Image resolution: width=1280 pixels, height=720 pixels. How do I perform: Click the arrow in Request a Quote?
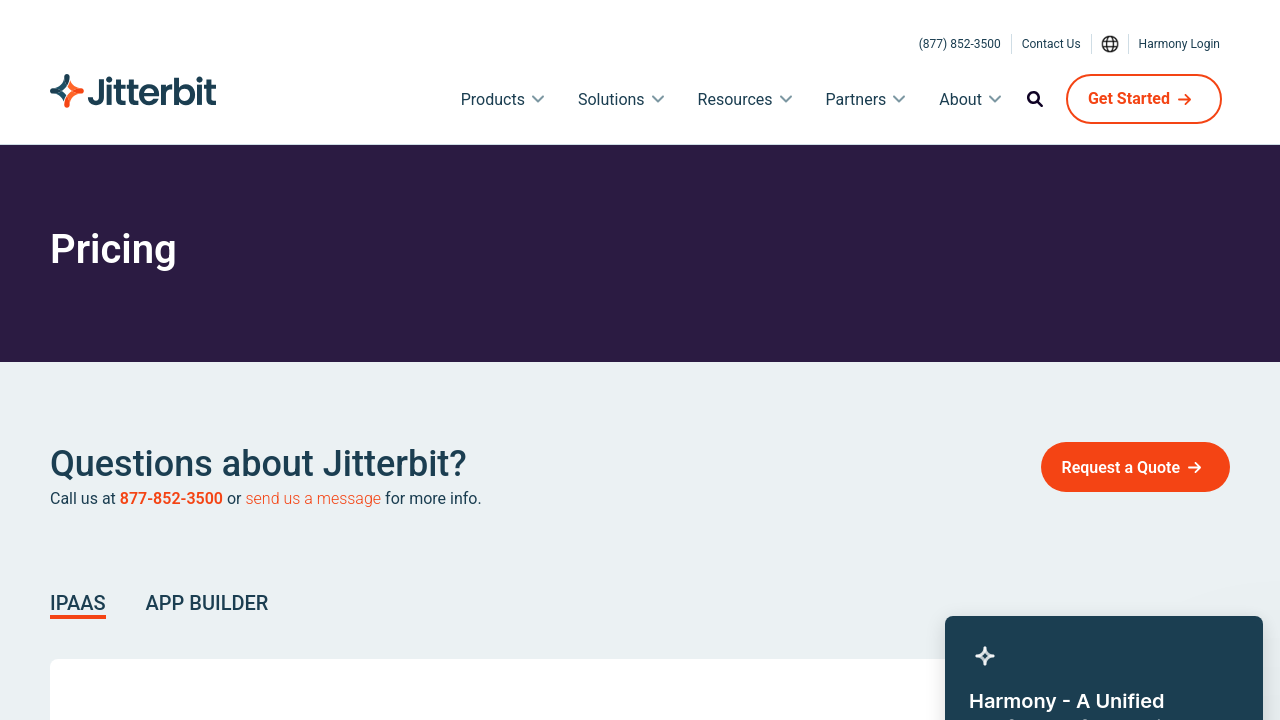pos(1195,468)
